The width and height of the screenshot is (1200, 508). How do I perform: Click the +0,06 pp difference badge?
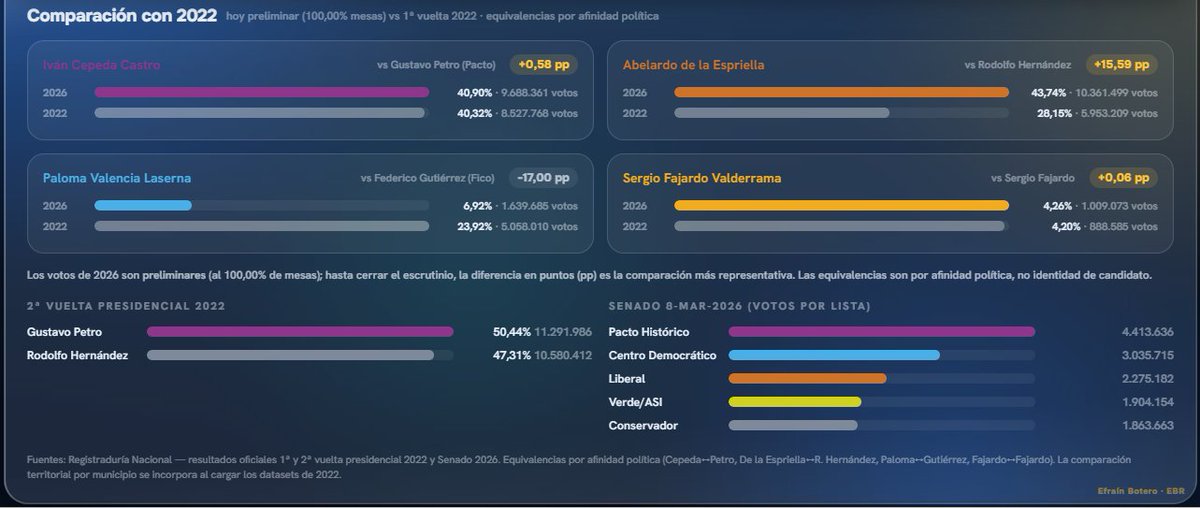[1123, 178]
